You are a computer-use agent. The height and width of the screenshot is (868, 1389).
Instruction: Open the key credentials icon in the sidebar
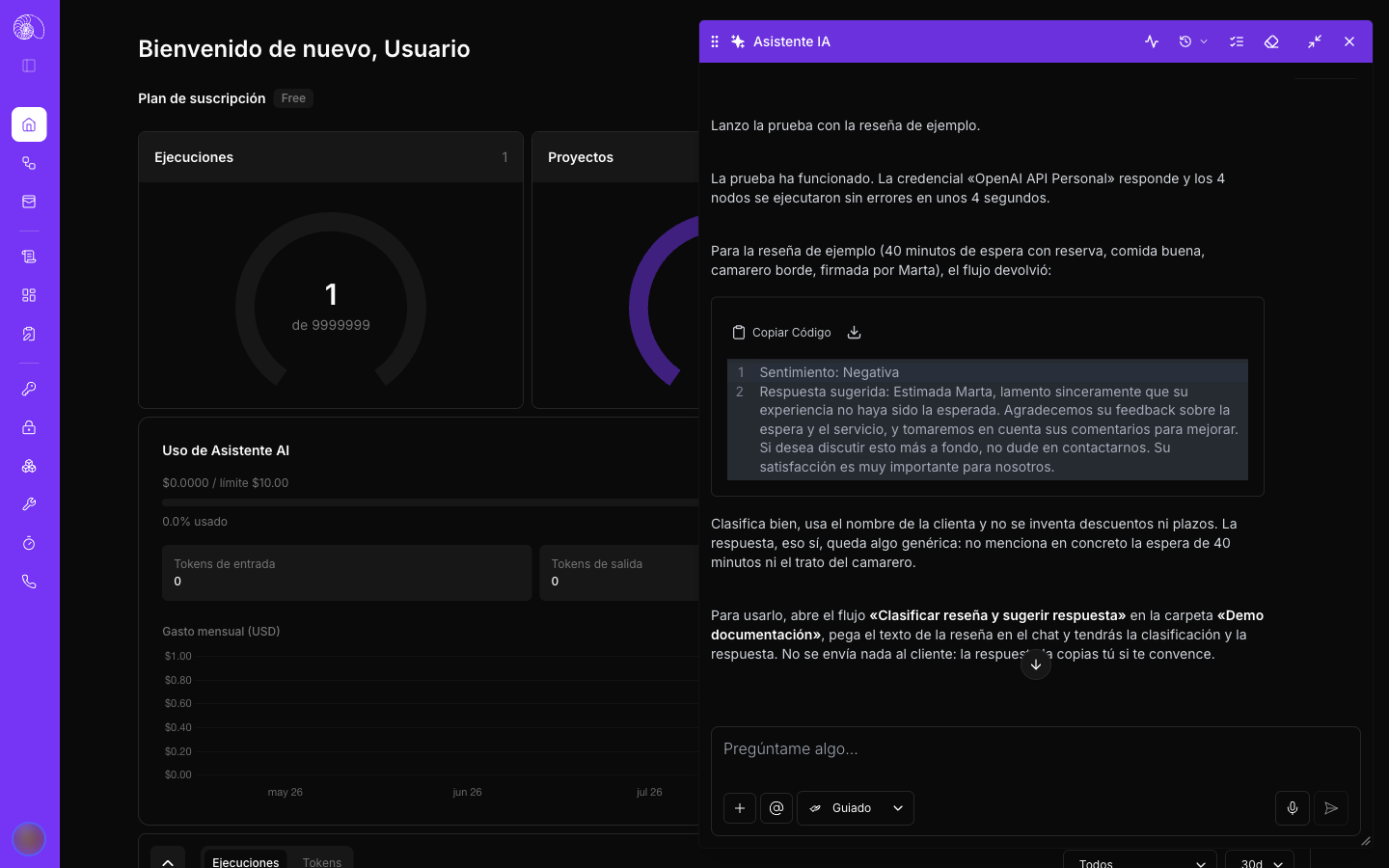(x=29, y=389)
